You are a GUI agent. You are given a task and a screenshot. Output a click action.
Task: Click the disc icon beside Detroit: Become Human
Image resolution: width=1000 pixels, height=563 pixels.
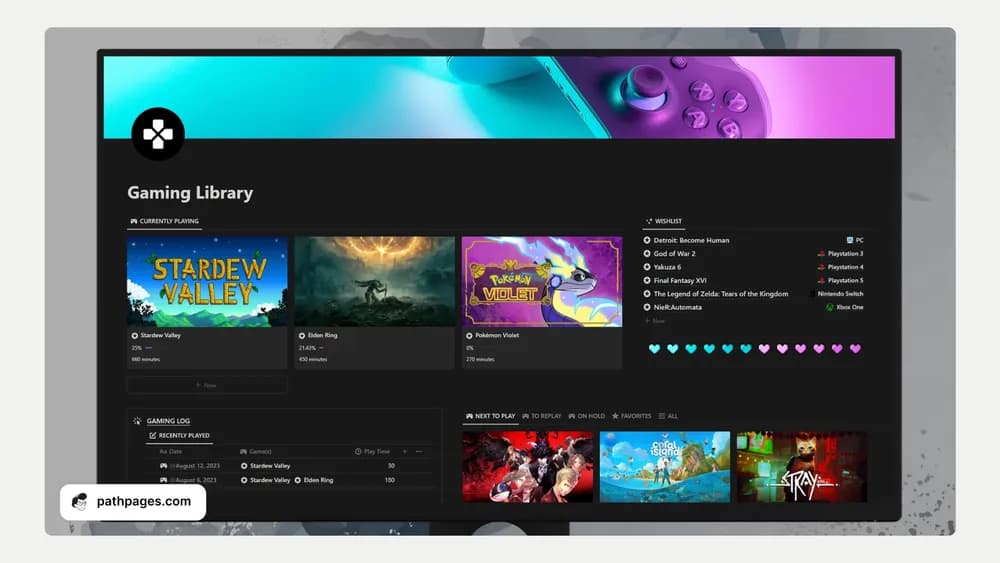[x=647, y=240]
